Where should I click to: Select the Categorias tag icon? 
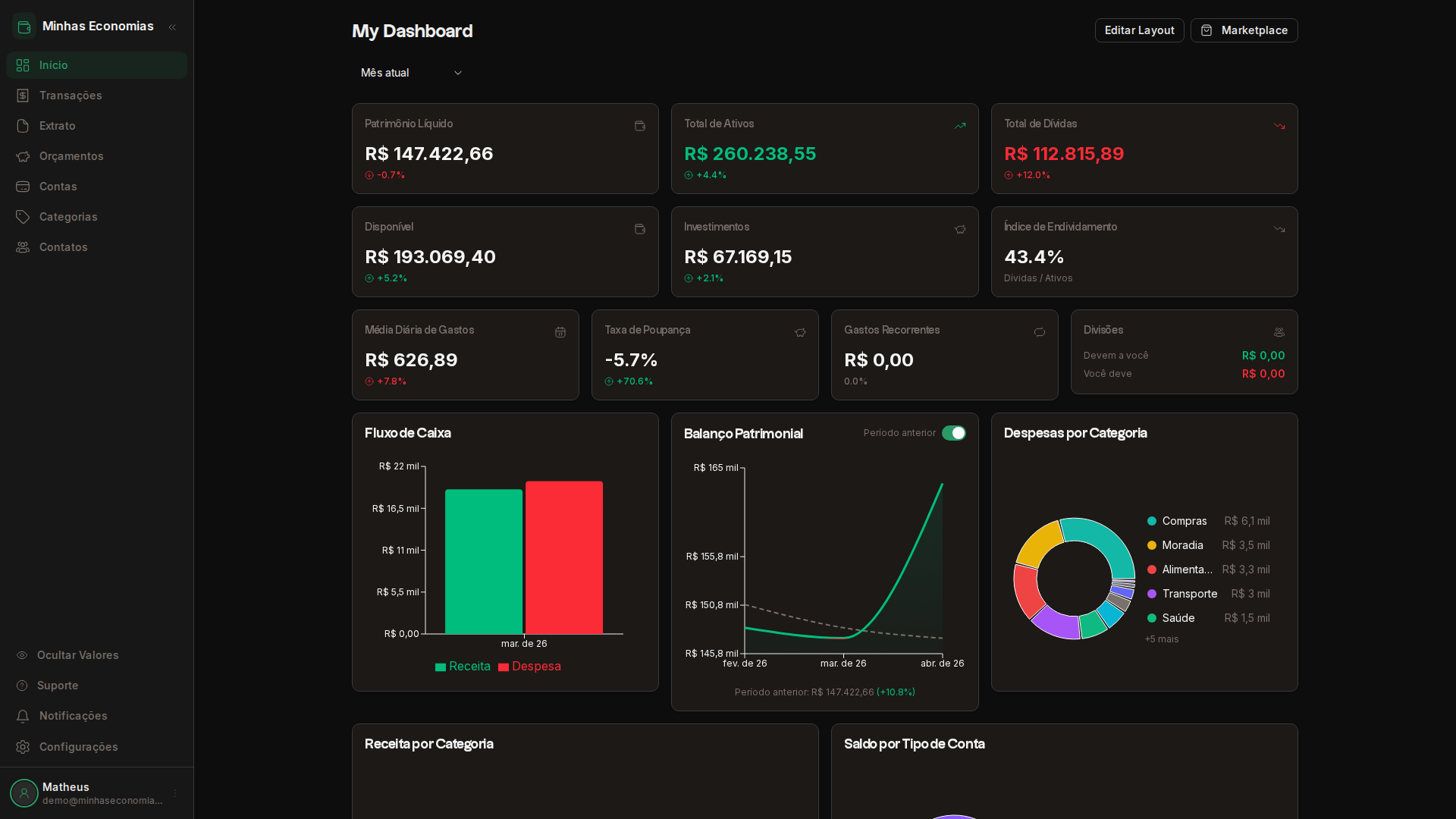click(x=23, y=217)
